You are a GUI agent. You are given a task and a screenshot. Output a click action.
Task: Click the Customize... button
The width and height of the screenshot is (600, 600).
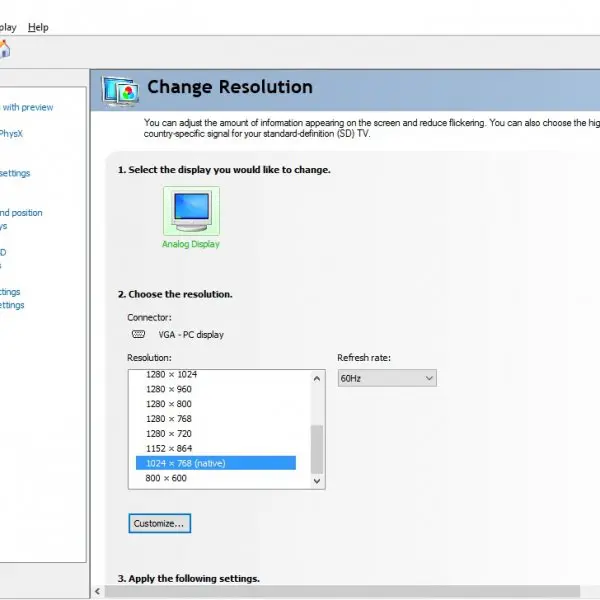click(x=160, y=523)
